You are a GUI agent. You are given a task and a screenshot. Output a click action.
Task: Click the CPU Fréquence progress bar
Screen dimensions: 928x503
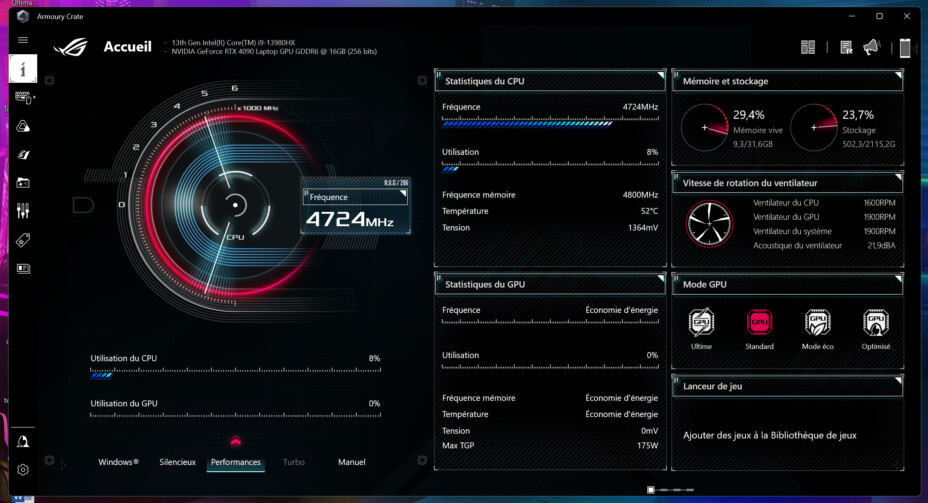[x=550, y=122]
